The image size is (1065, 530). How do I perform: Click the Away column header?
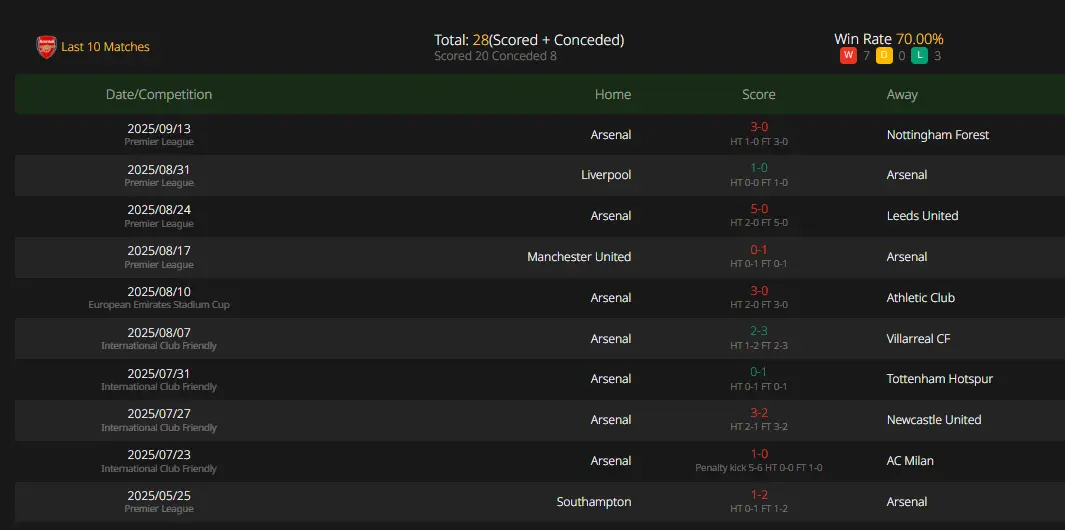click(902, 94)
